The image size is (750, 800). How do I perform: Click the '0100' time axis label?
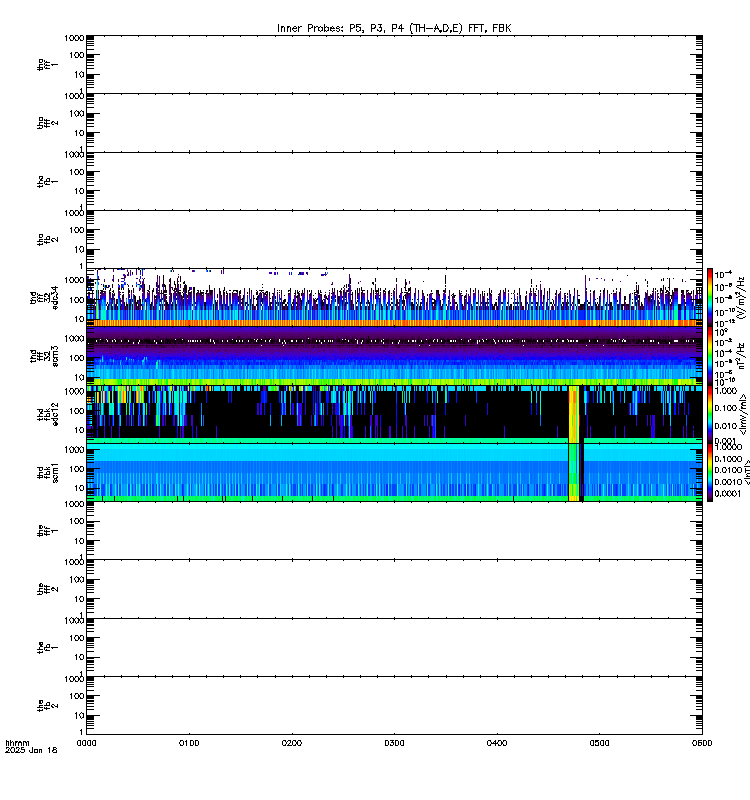(189, 743)
